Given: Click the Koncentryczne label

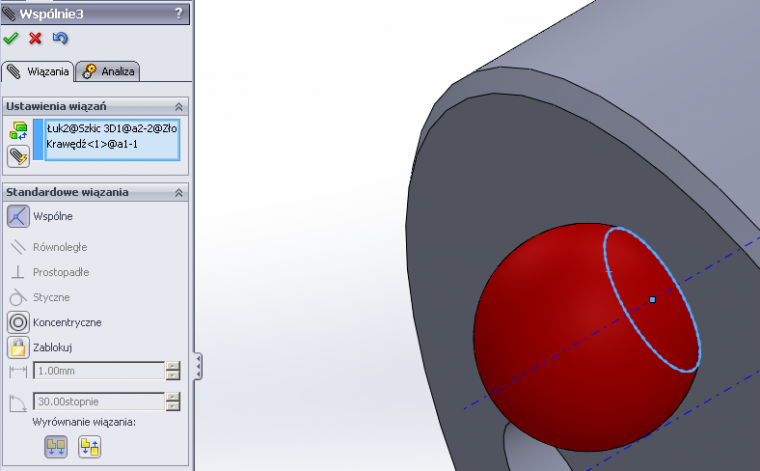Looking at the screenshot, I should click(67, 323).
